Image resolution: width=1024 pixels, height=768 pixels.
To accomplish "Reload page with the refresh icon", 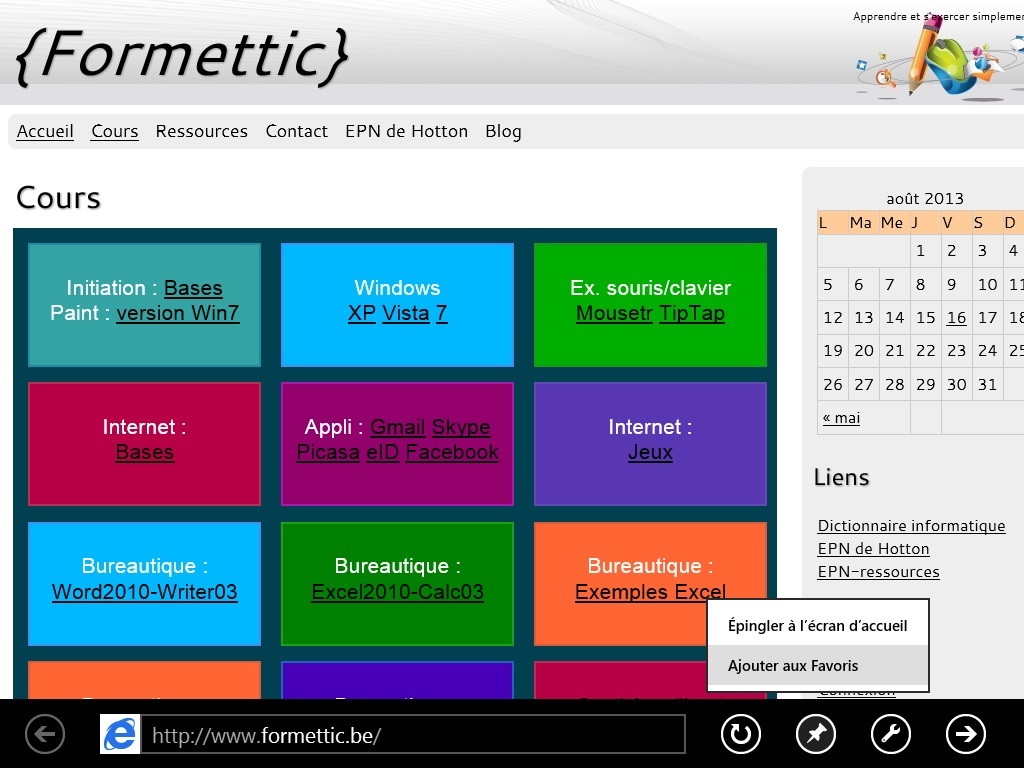I will click(741, 734).
